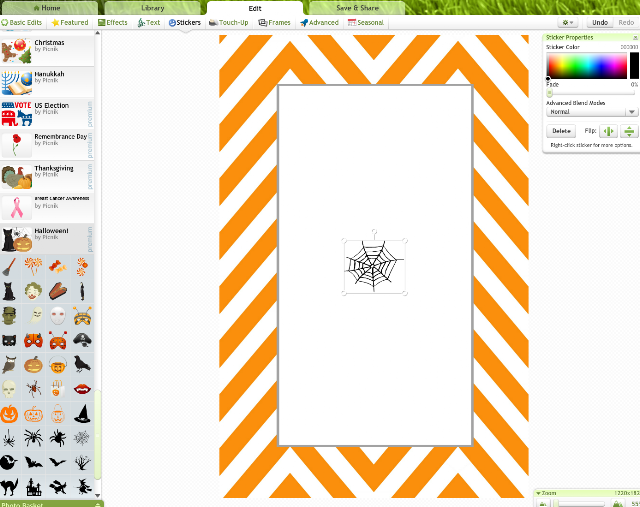Select the crow sticker
640x507 pixels.
pos(82,364)
